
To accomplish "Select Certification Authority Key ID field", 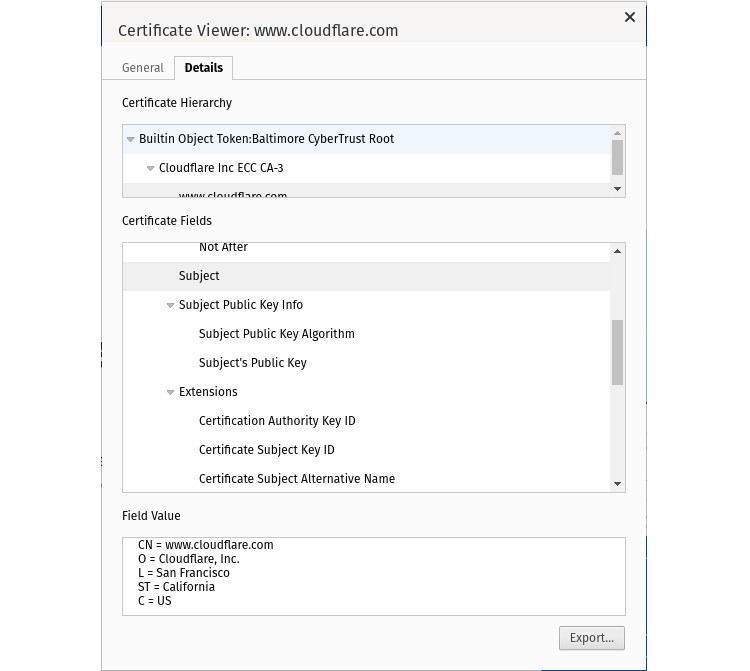I will point(366,421).
